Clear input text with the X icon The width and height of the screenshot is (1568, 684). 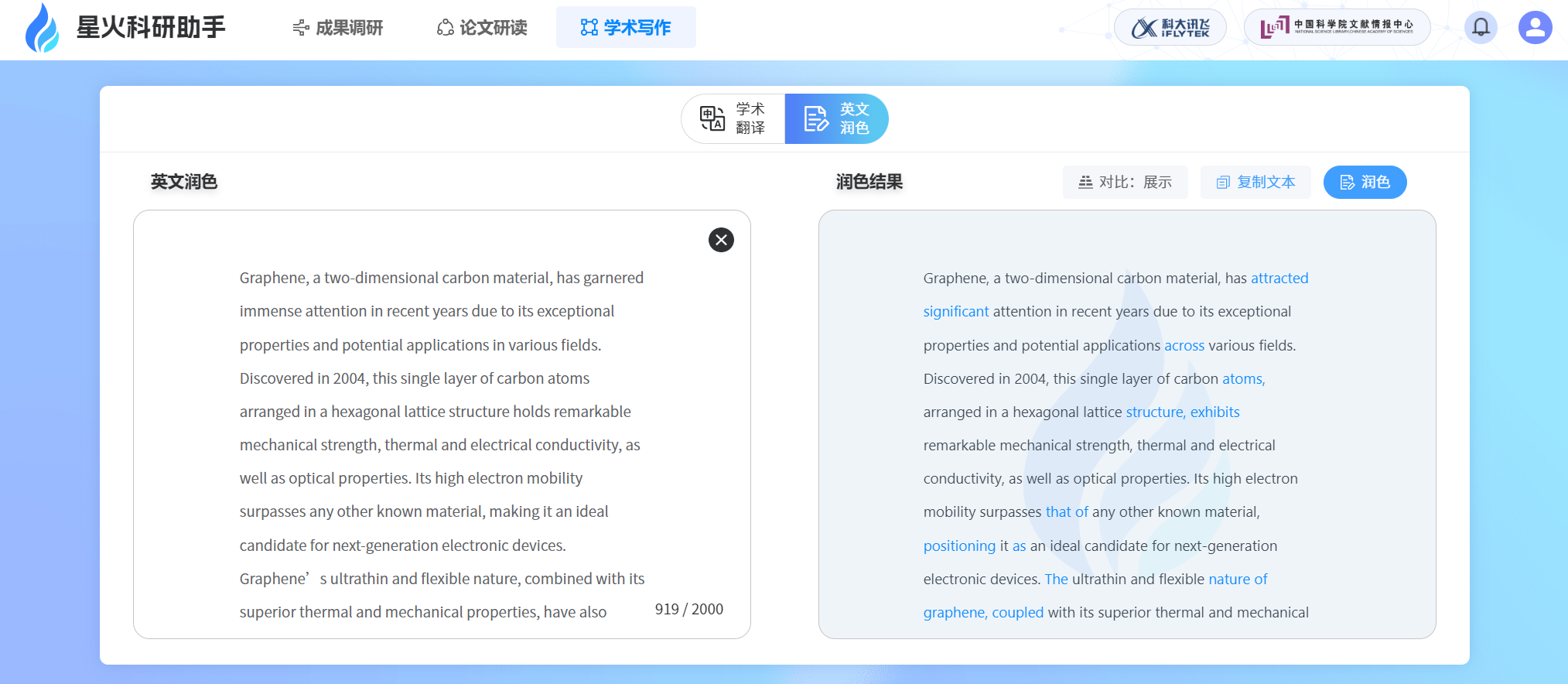coord(721,240)
